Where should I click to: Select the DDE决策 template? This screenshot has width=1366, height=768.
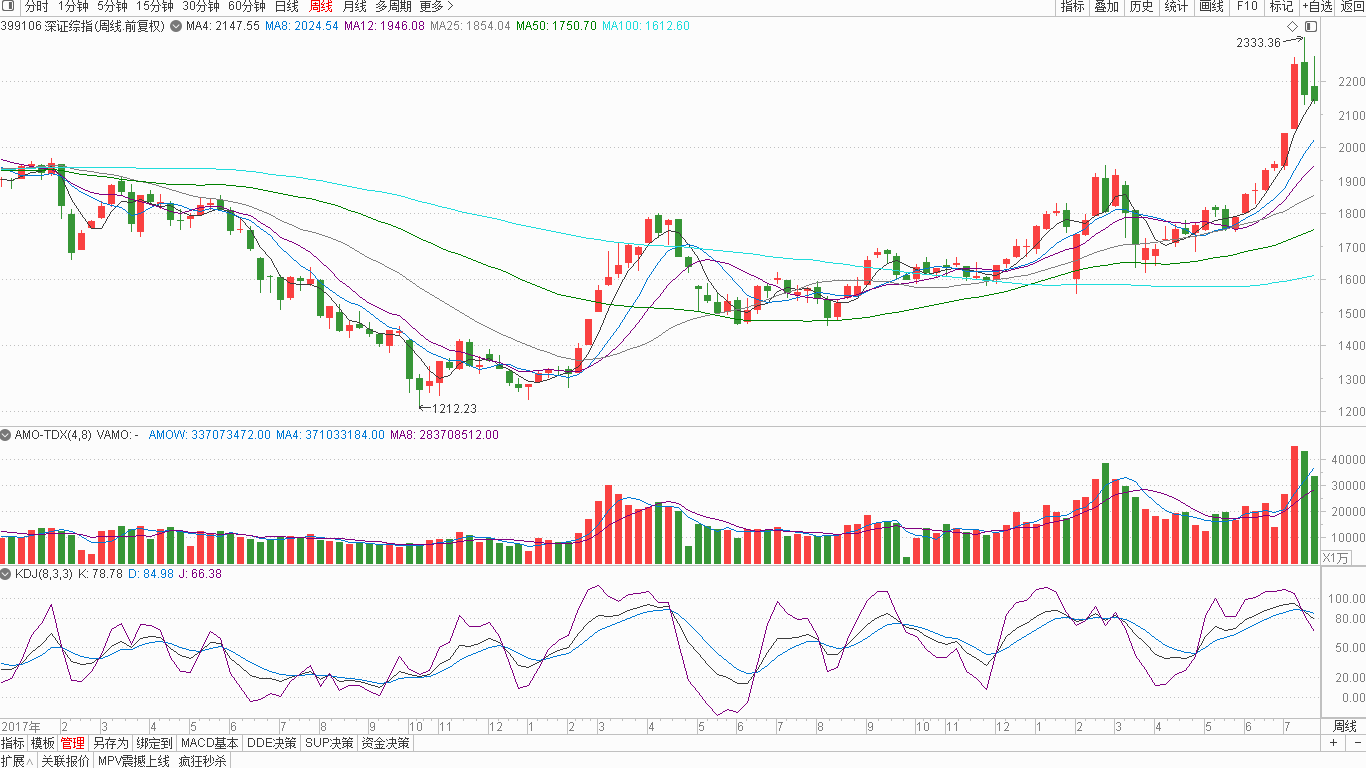[272, 743]
